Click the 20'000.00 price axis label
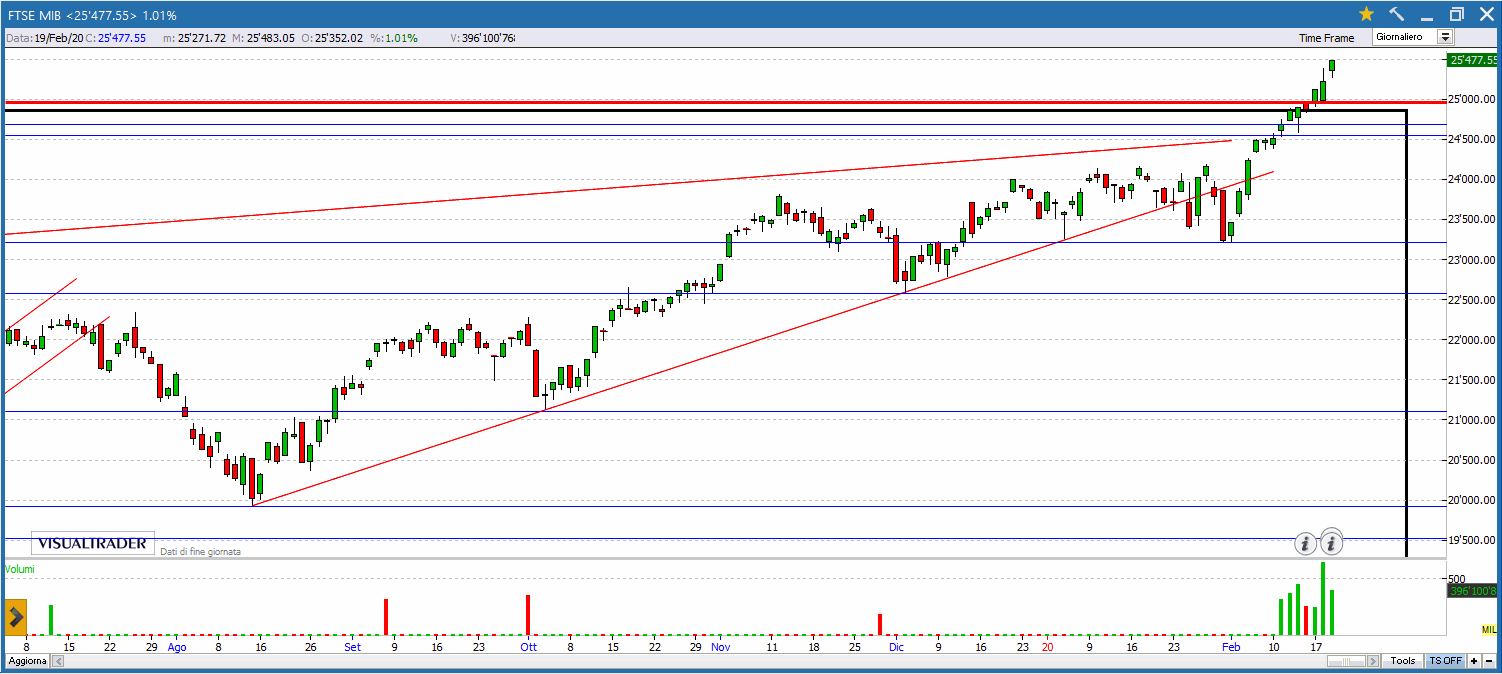 click(1474, 500)
